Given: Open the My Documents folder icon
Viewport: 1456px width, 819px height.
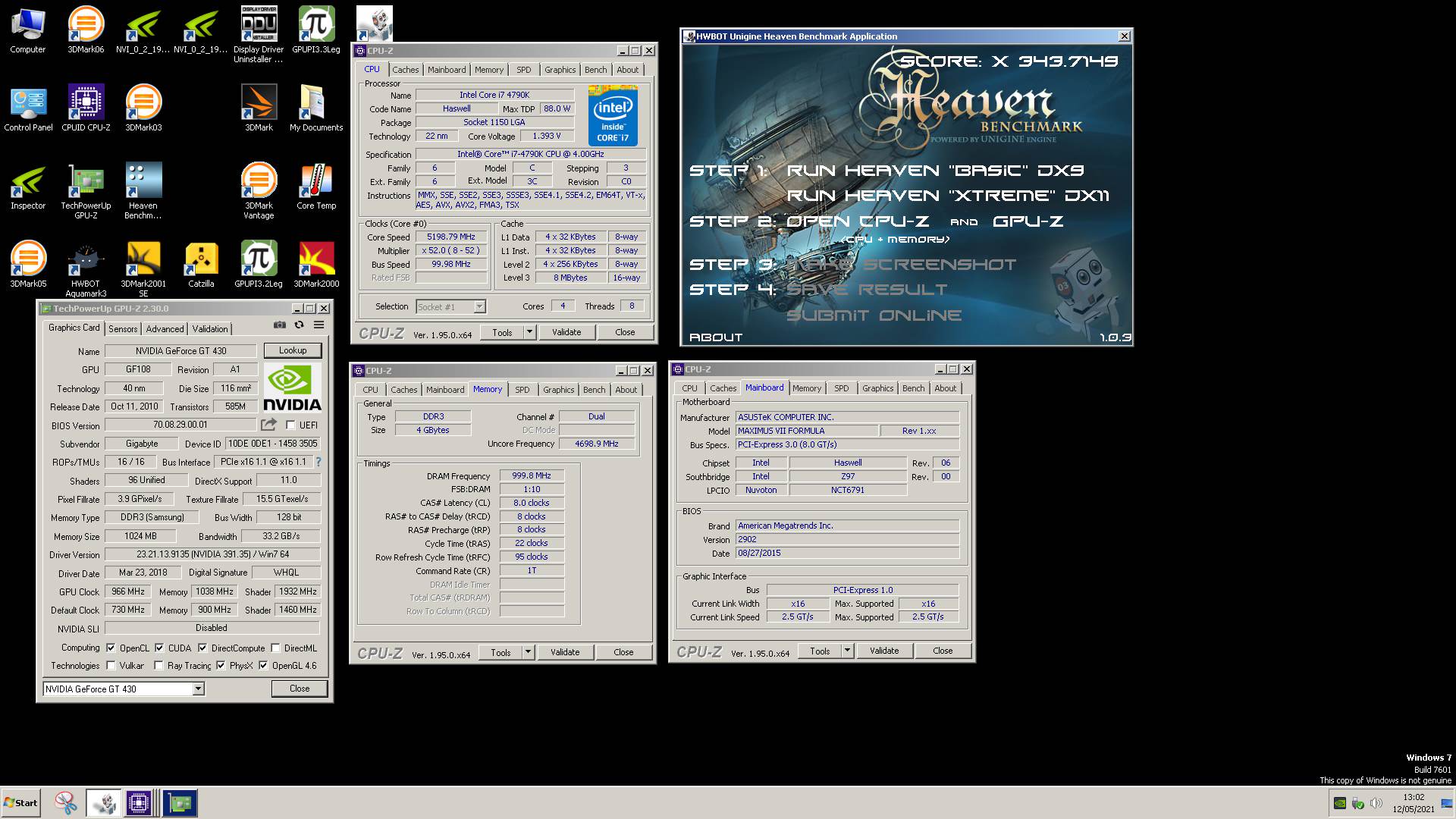Looking at the screenshot, I should pyautogui.click(x=316, y=108).
